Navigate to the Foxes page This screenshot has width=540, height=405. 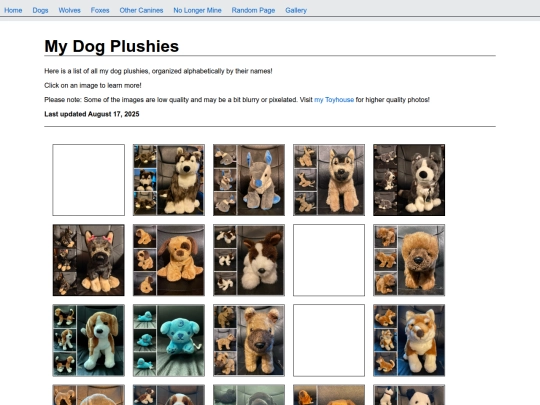[100, 10]
